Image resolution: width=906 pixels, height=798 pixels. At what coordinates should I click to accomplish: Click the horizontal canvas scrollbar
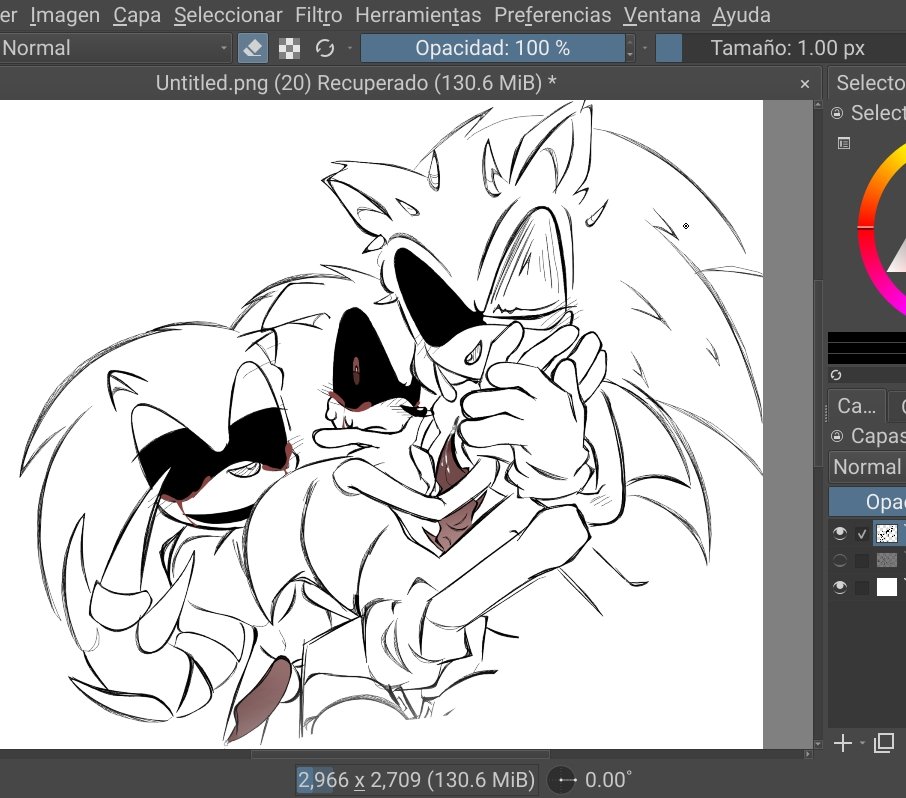[400, 754]
